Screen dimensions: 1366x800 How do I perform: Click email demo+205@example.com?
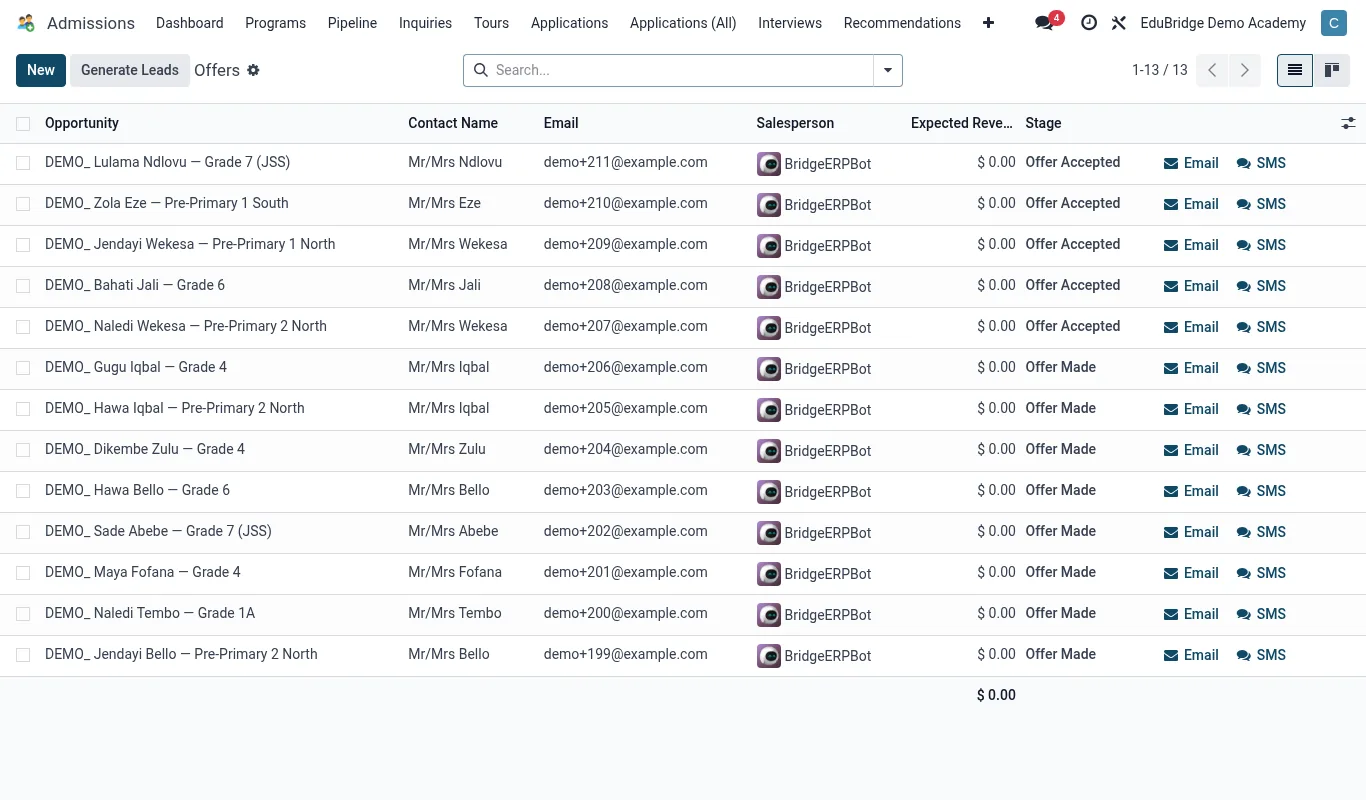626,408
